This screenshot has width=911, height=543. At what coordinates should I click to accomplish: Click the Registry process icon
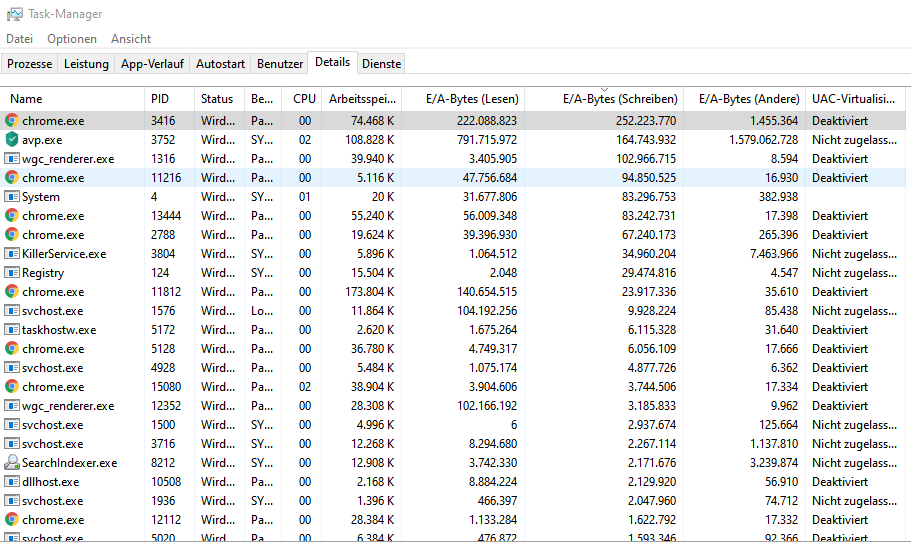(x=12, y=272)
